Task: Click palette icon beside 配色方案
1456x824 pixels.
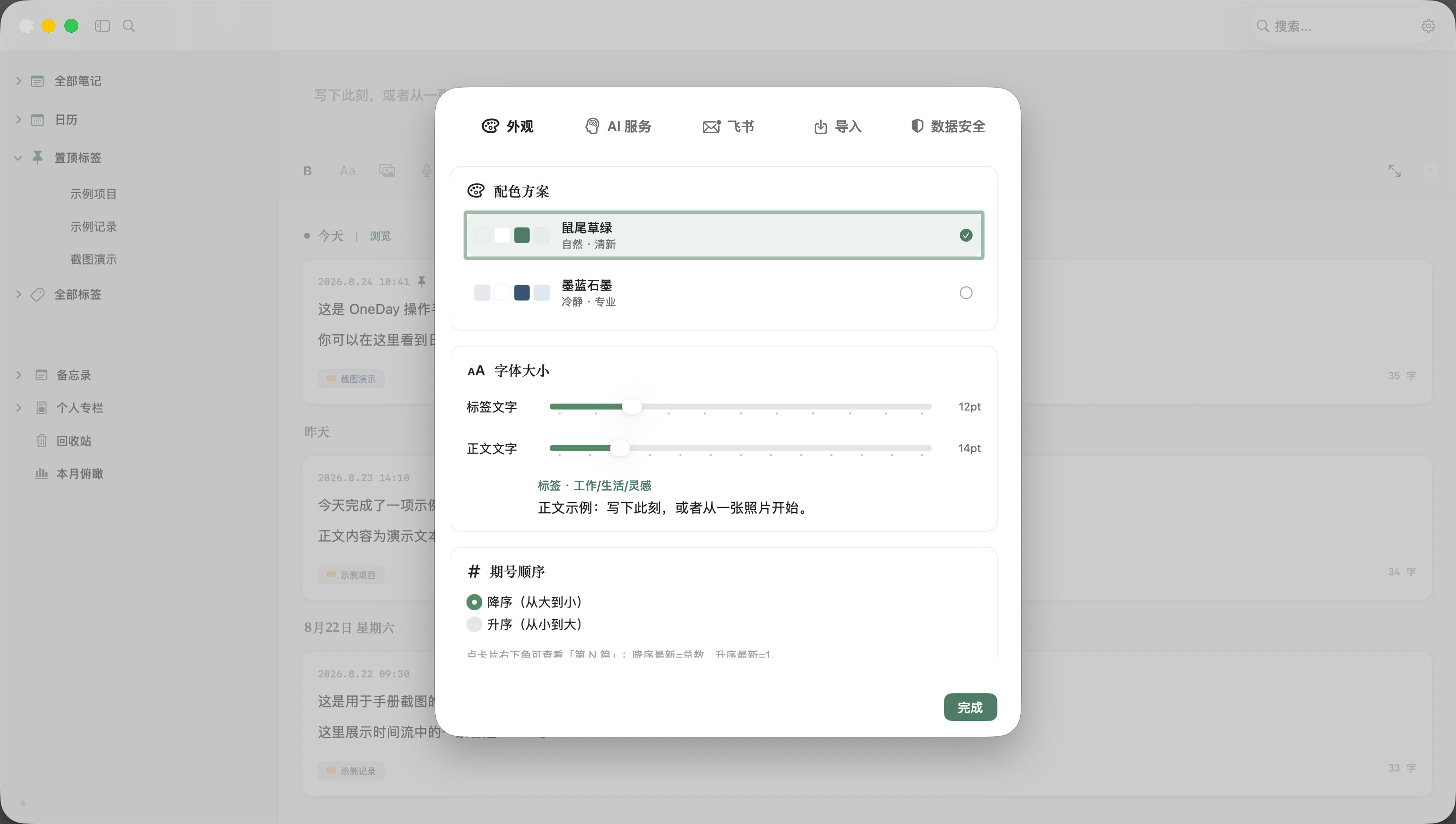Action: [x=476, y=191]
